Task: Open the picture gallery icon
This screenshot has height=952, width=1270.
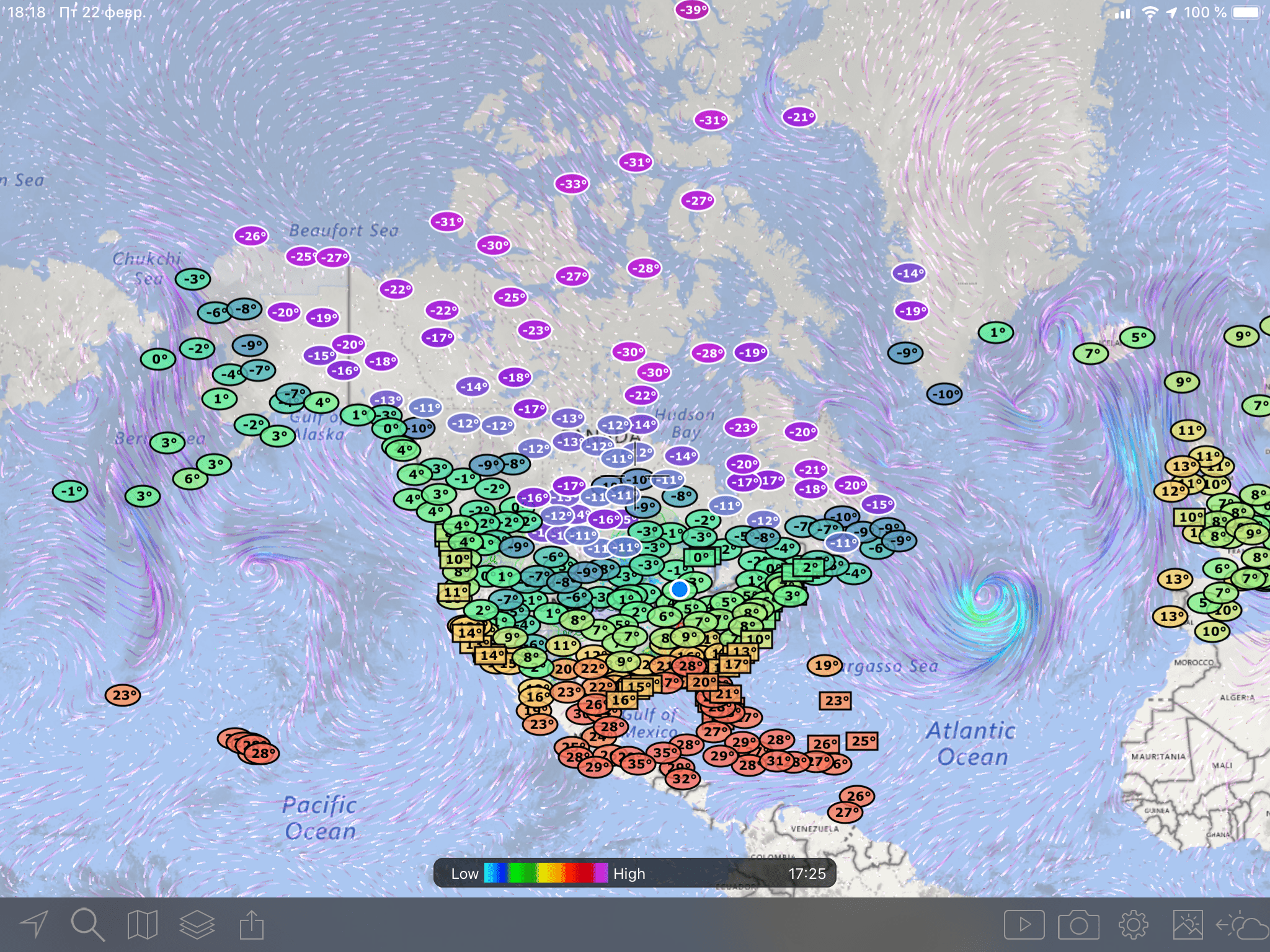Action: (1188, 925)
